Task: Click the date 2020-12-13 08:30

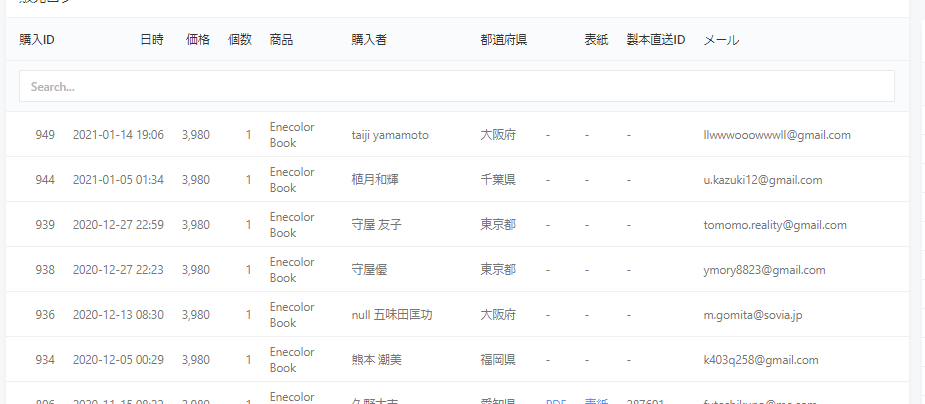Action: (x=118, y=315)
